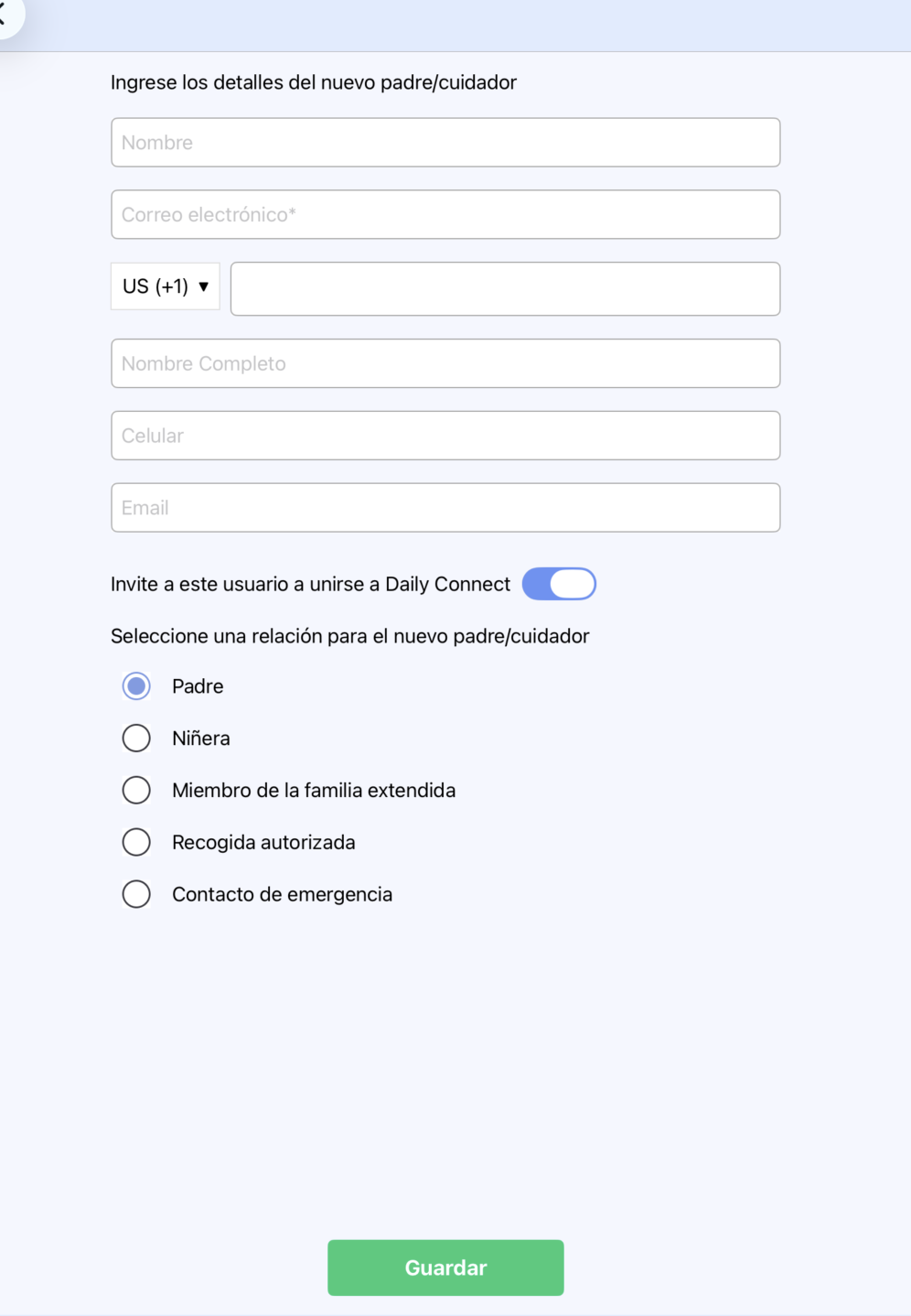Click the Contacto de emergencia label

pos(283,894)
